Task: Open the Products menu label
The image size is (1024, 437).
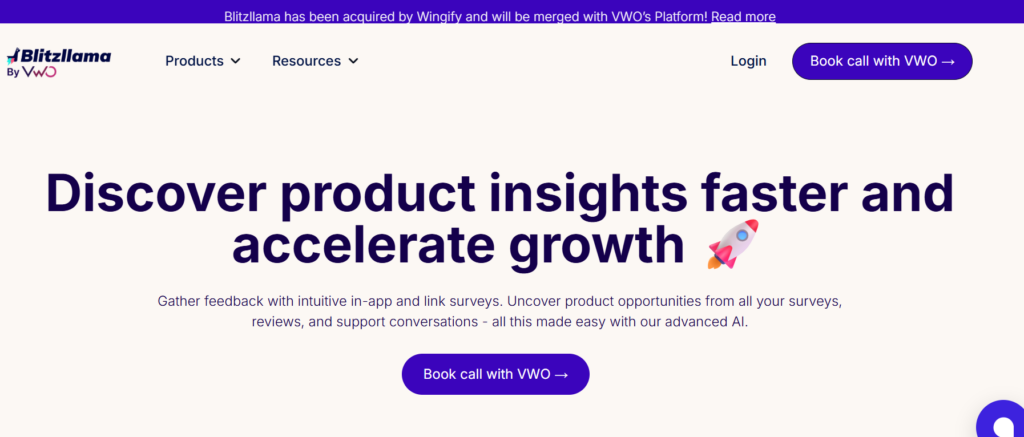Action: click(x=194, y=61)
